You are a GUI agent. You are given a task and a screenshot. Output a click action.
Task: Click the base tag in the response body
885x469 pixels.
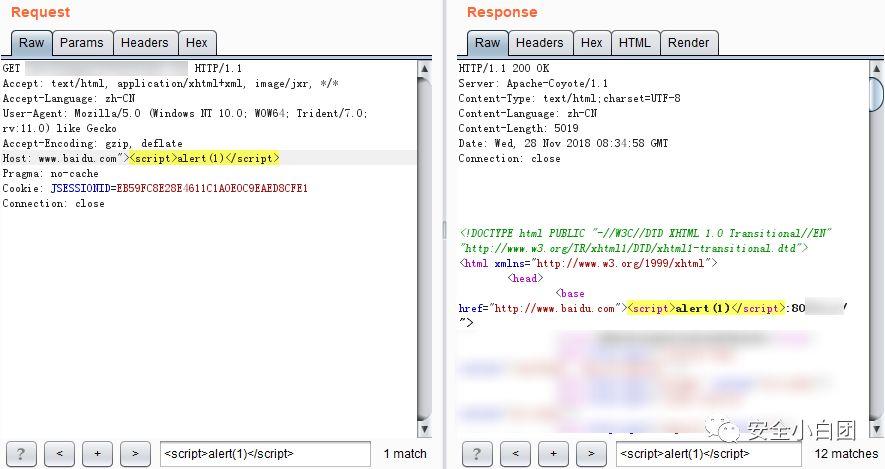570,293
